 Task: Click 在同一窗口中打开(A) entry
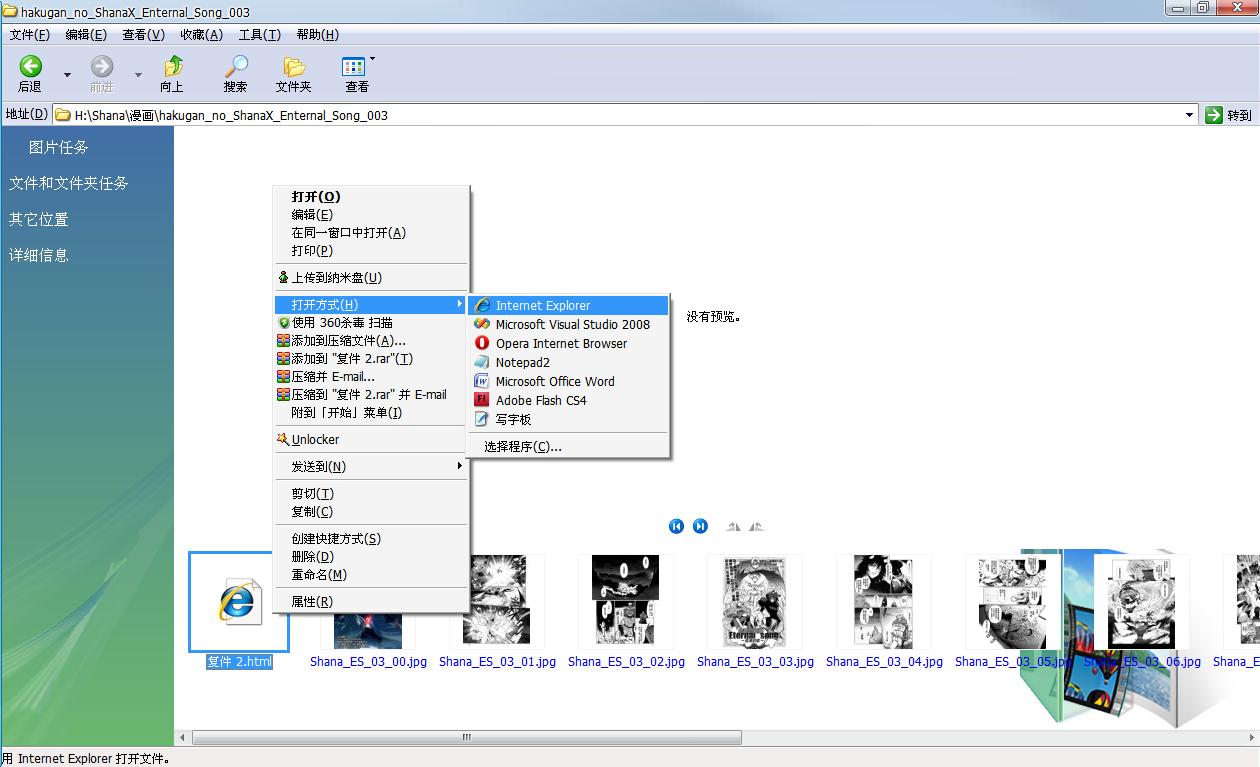coord(371,233)
